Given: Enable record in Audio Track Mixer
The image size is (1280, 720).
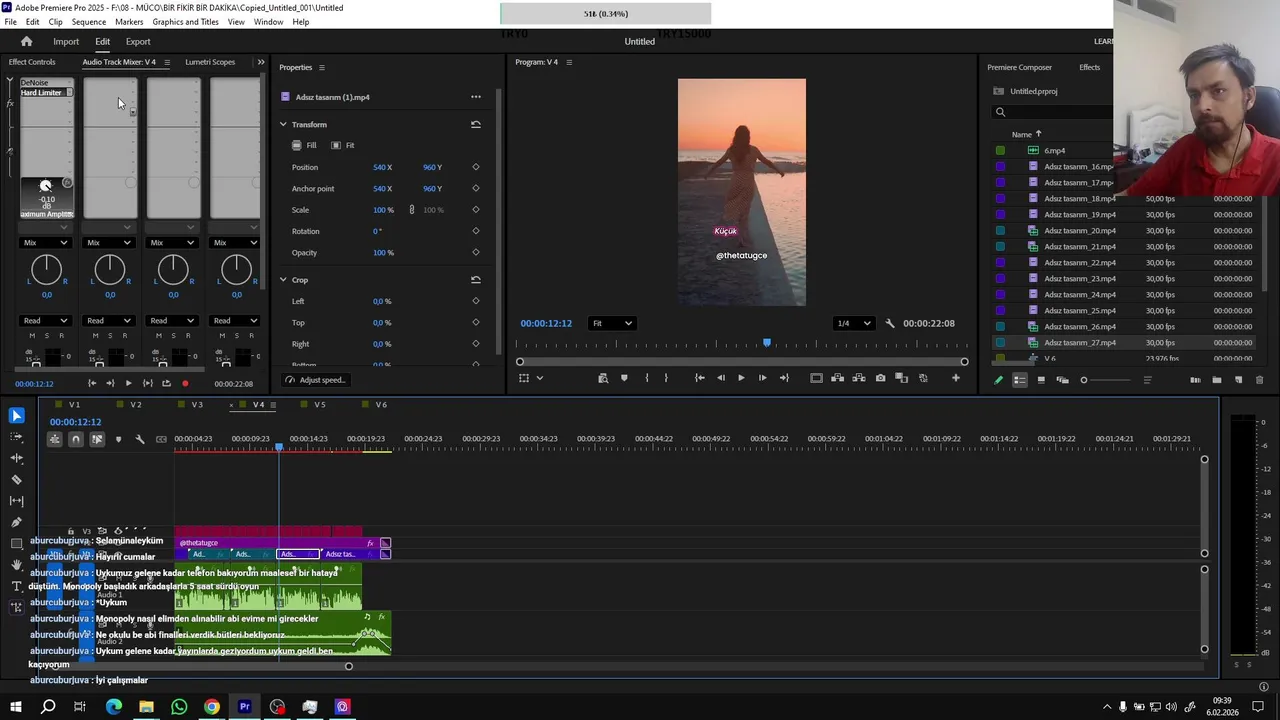Looking at the screenshot, I should coord(185,383).
